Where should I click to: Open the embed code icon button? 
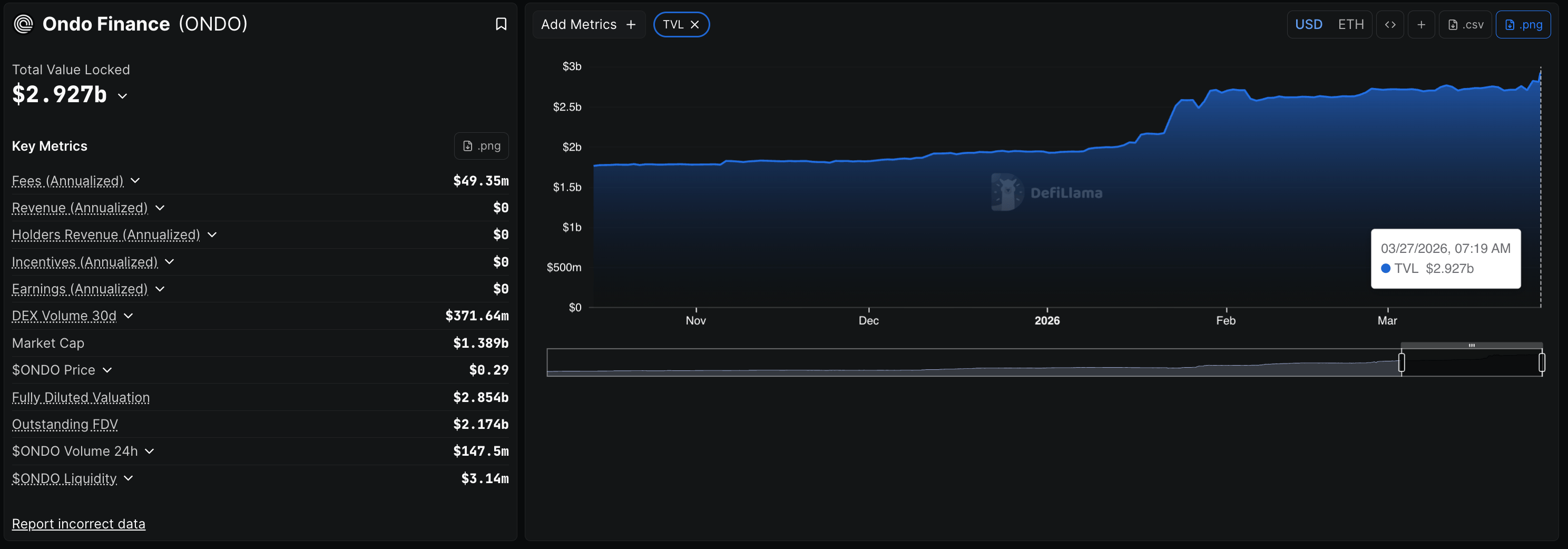[x=1390, y=24]
